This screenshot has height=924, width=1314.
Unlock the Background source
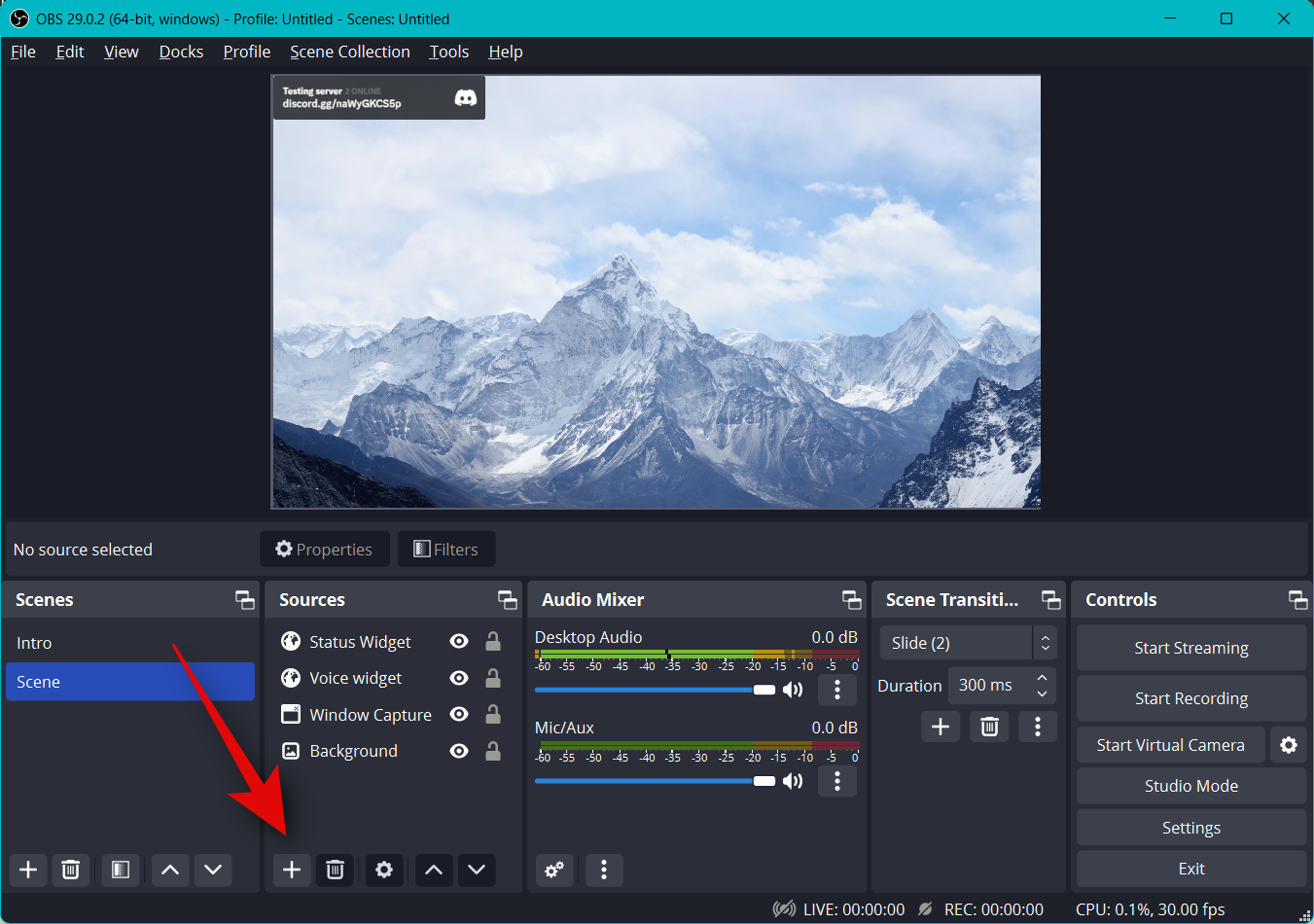tap(493, 751)
